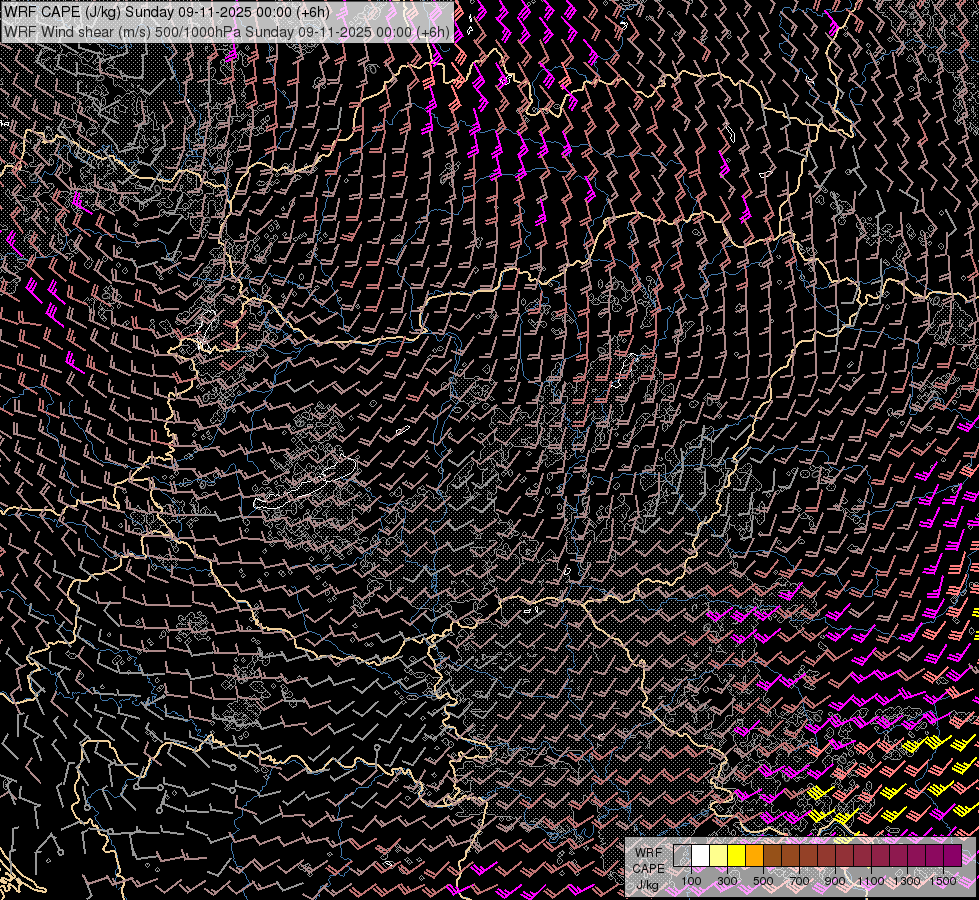Click the rightmost purple CAPE legend swatch
This screenshot has width=979, height=900.
(x=952, y=855)
